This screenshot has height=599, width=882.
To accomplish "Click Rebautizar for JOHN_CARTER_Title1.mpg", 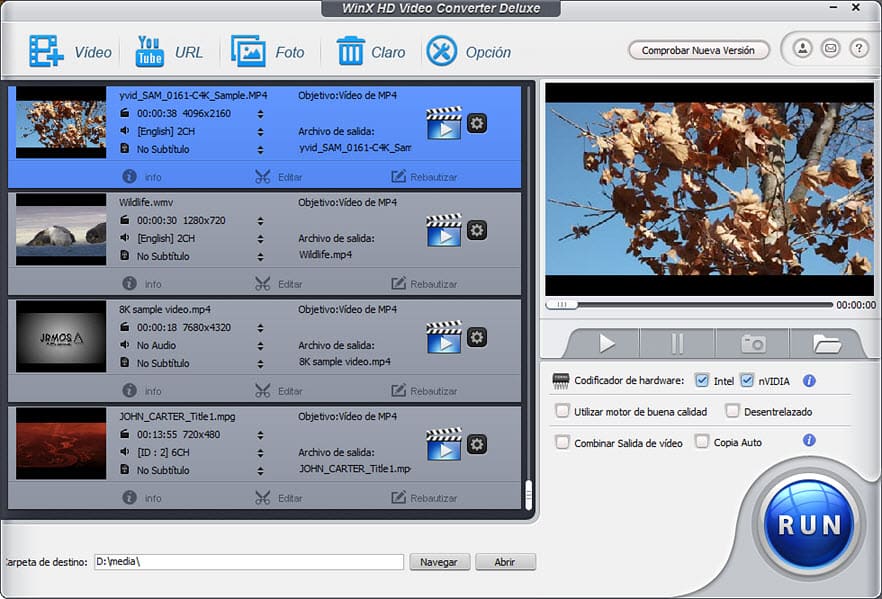I will click(424, 498).
